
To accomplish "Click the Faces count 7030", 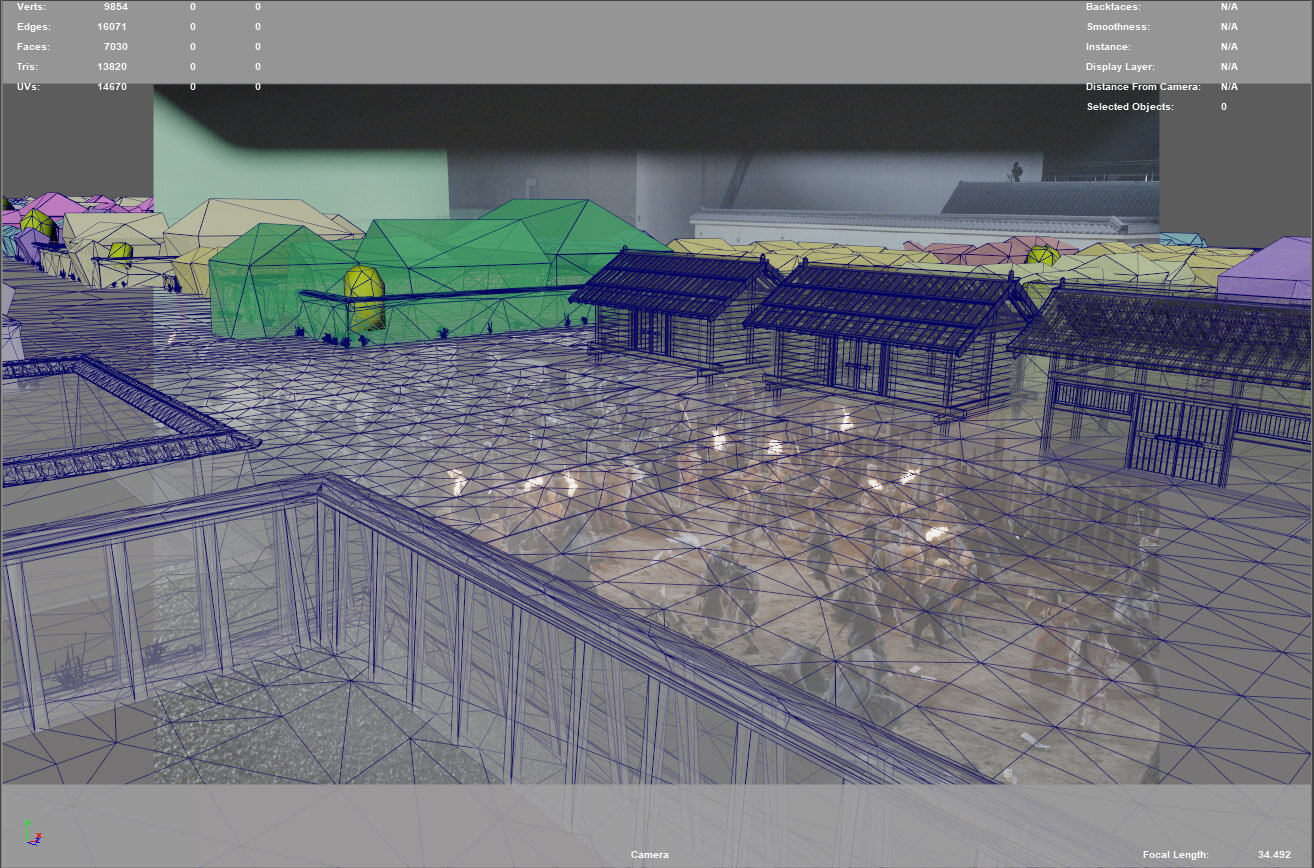I will click(x=115, y=47).
